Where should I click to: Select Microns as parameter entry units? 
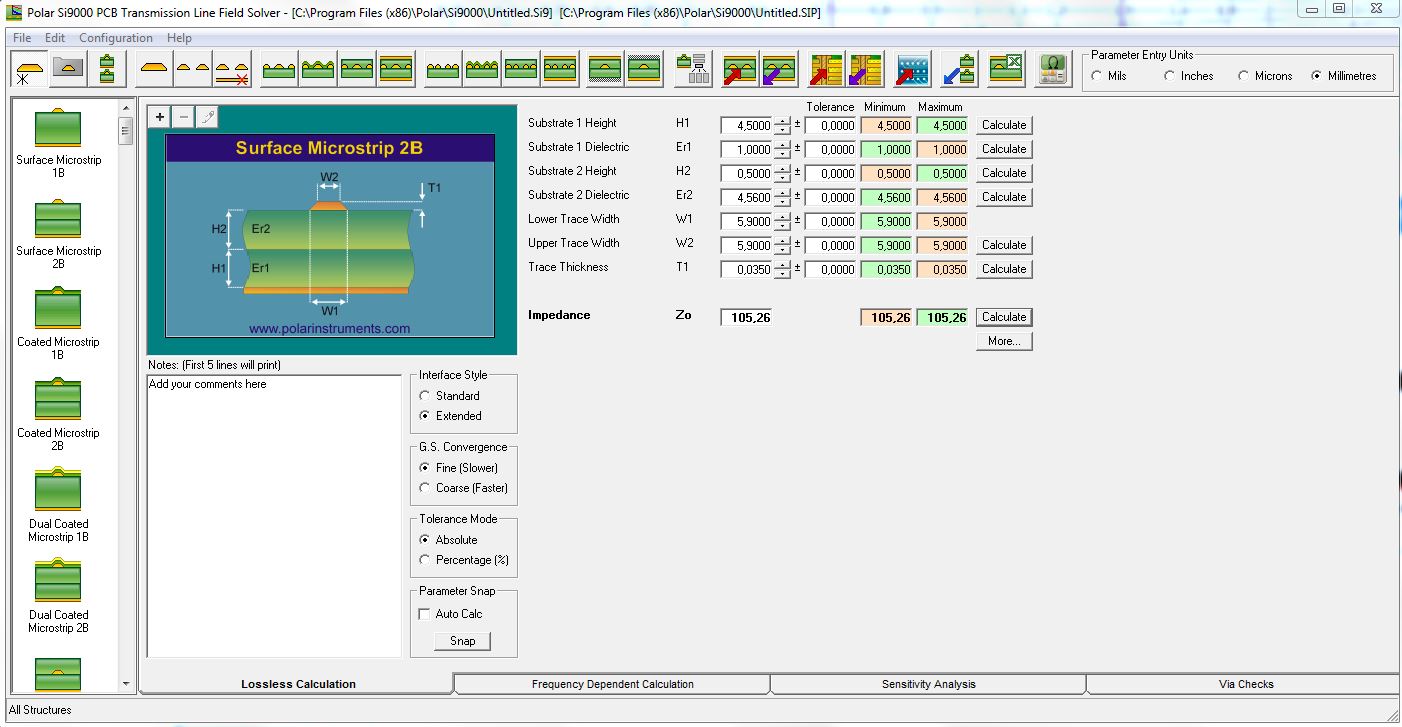point(1244,76)
